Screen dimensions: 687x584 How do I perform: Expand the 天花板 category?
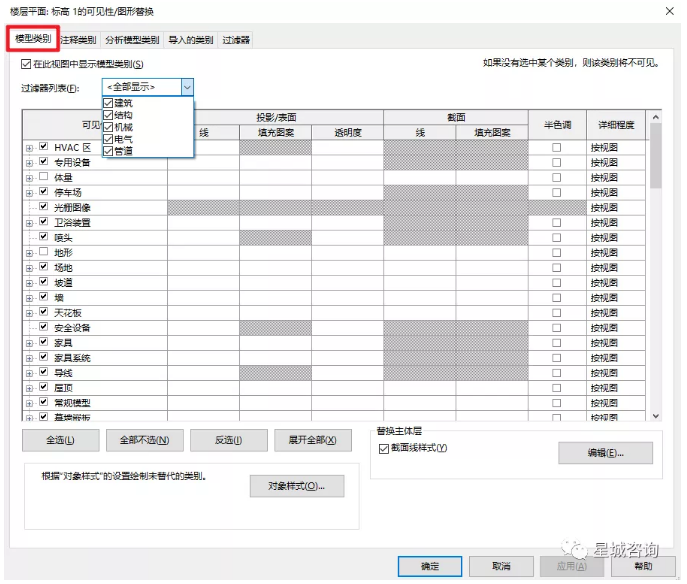[x=29, y=313]
